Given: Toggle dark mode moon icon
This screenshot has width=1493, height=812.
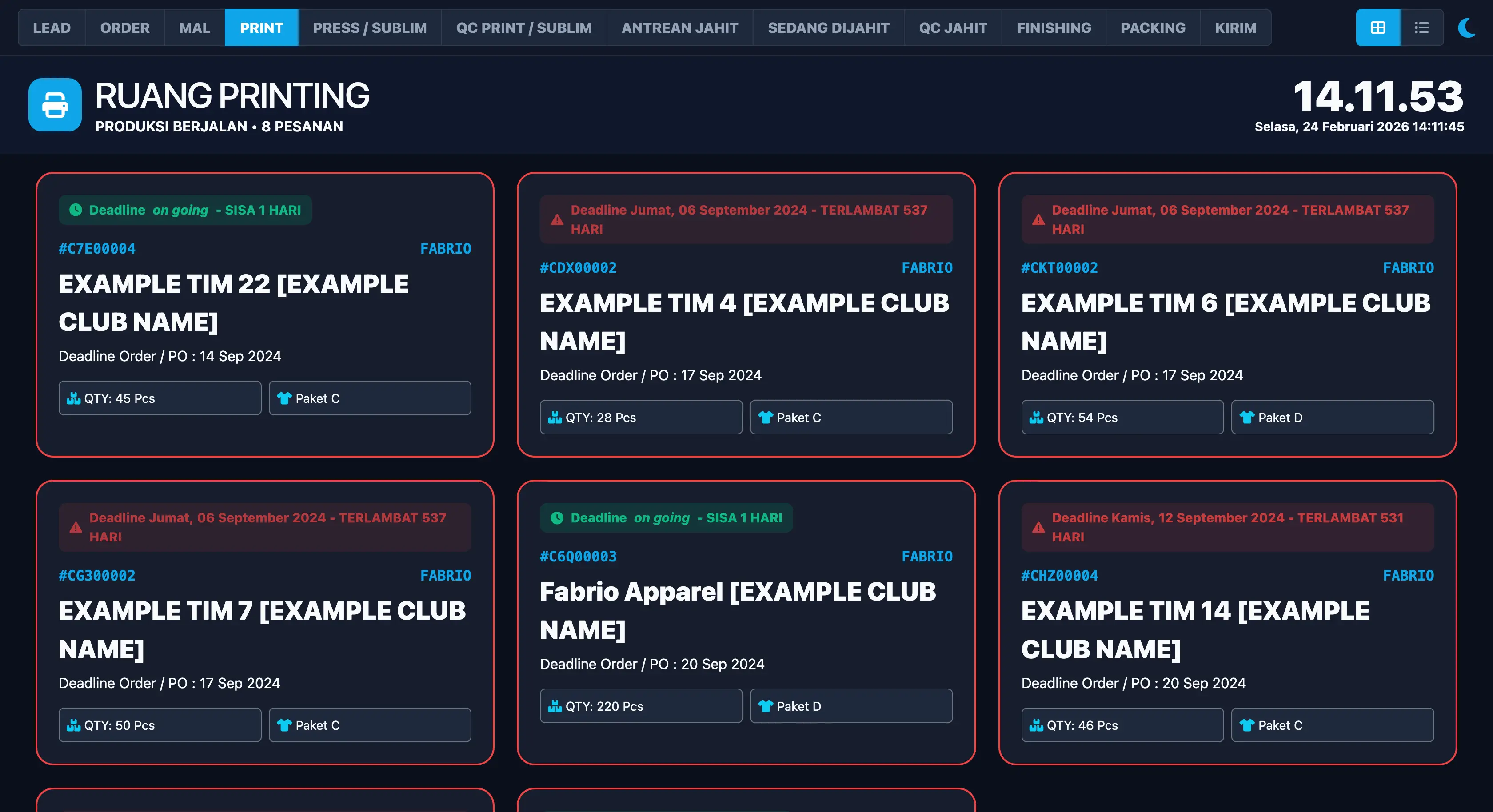Looking at the screenshot, I should (x=1467, y=27).
